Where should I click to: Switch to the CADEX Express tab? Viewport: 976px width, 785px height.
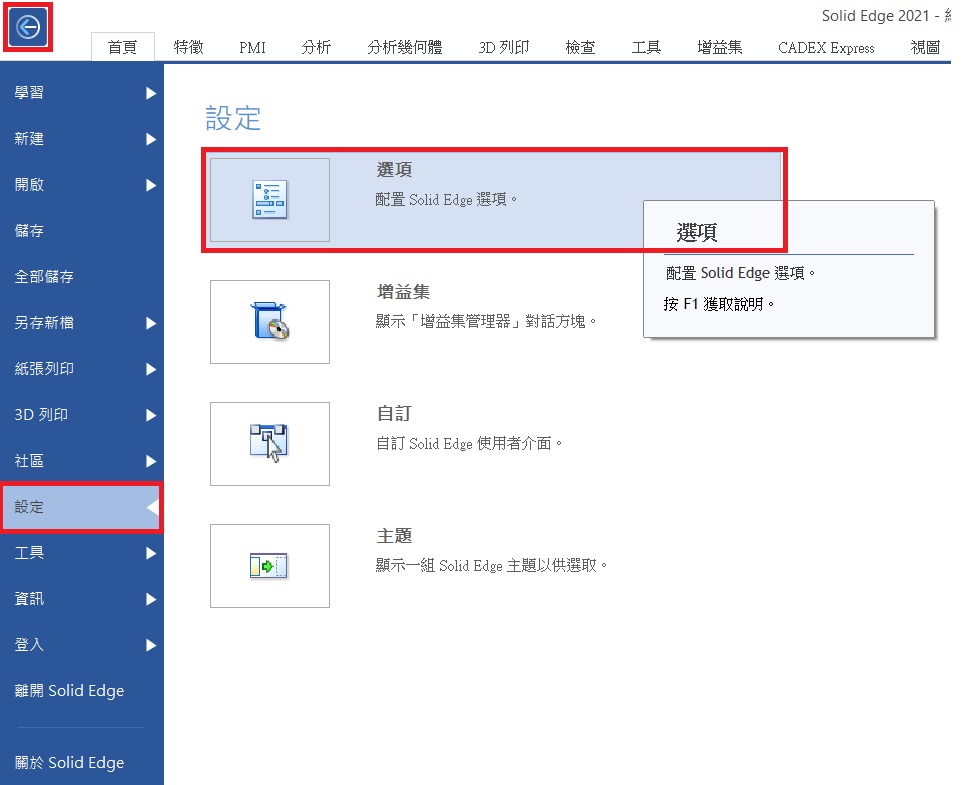(x=826, y=48)
